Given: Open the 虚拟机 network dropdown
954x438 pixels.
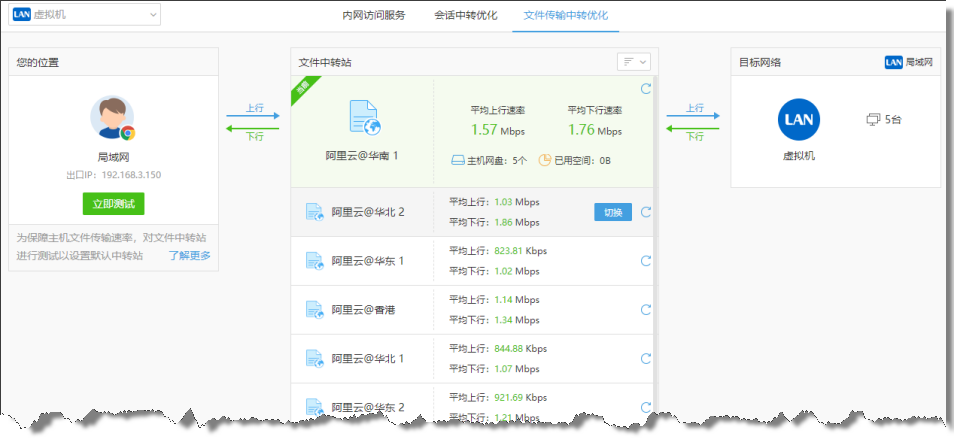Looking at the screenshot, I should click(x=84, y=14).
